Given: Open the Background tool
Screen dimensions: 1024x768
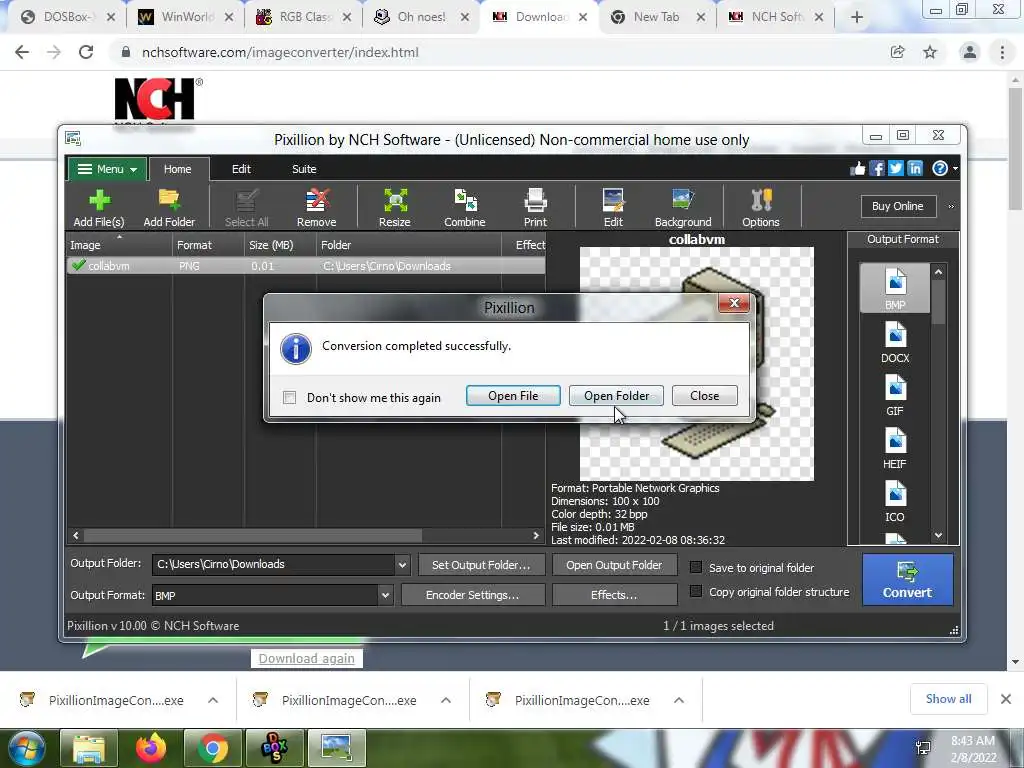Looking at the screenshot, I should (x=683, y=208).
